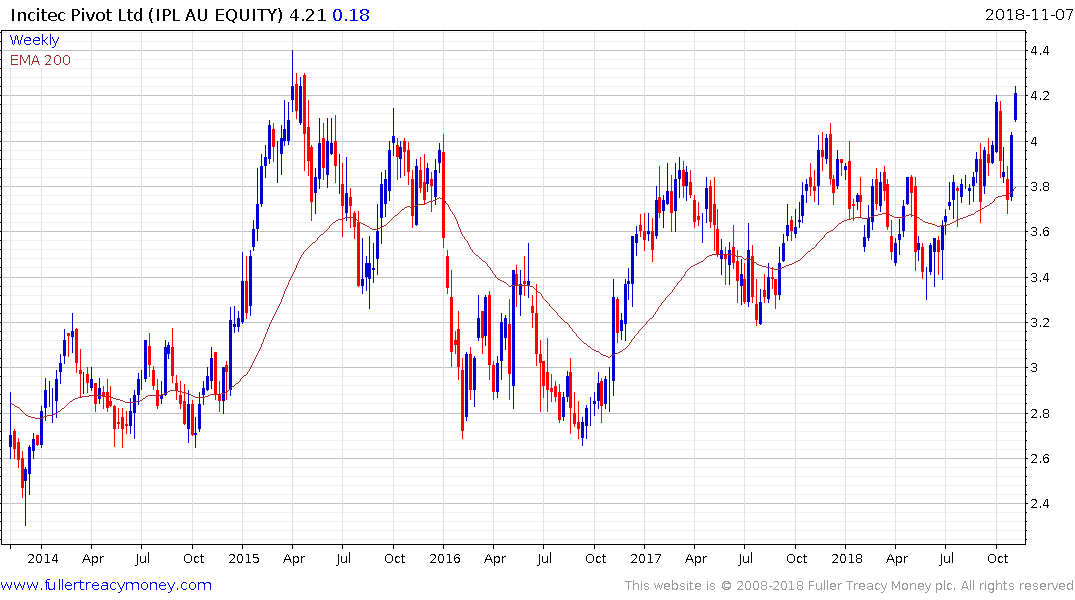Click the Weekly label
This screenshot has height=600, width=1075.
[x=34, y=40]
